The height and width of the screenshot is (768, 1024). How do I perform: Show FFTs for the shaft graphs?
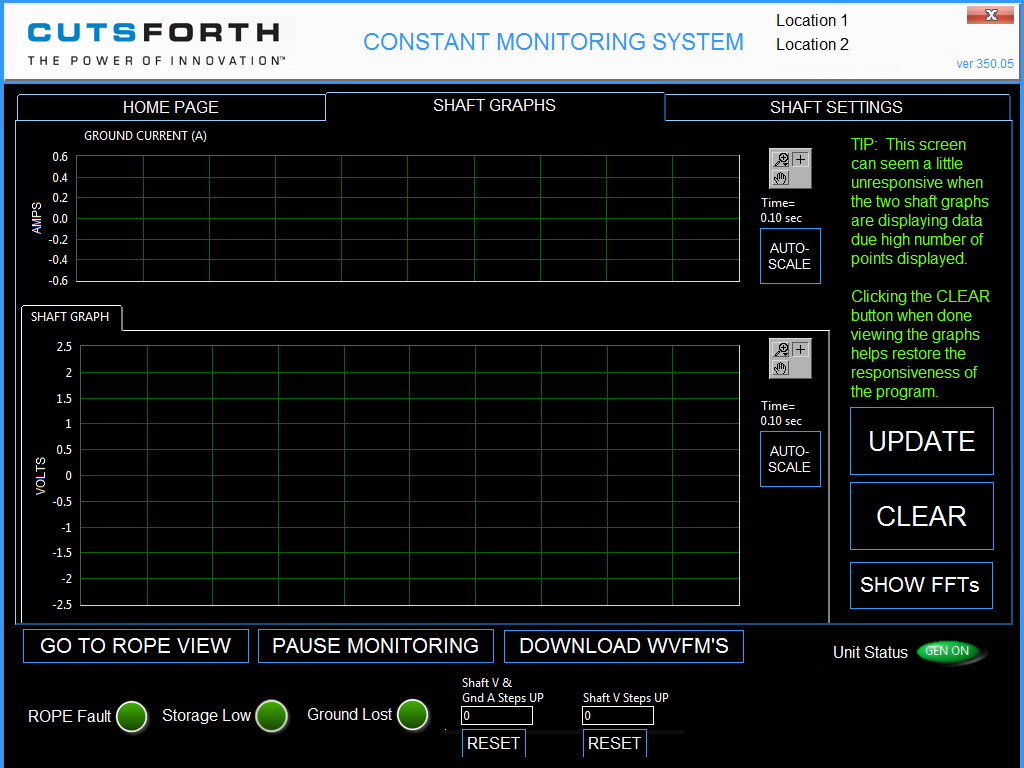920,585
